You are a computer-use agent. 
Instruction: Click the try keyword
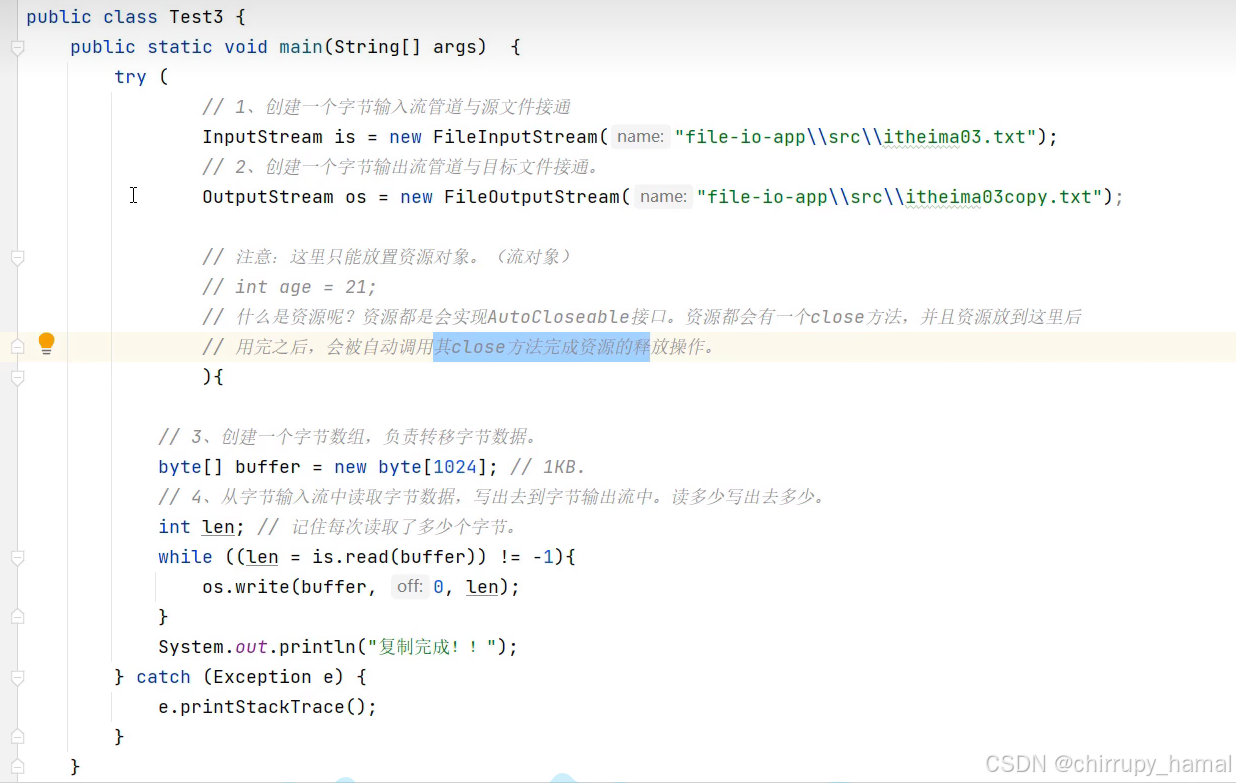tap(131, 77)
